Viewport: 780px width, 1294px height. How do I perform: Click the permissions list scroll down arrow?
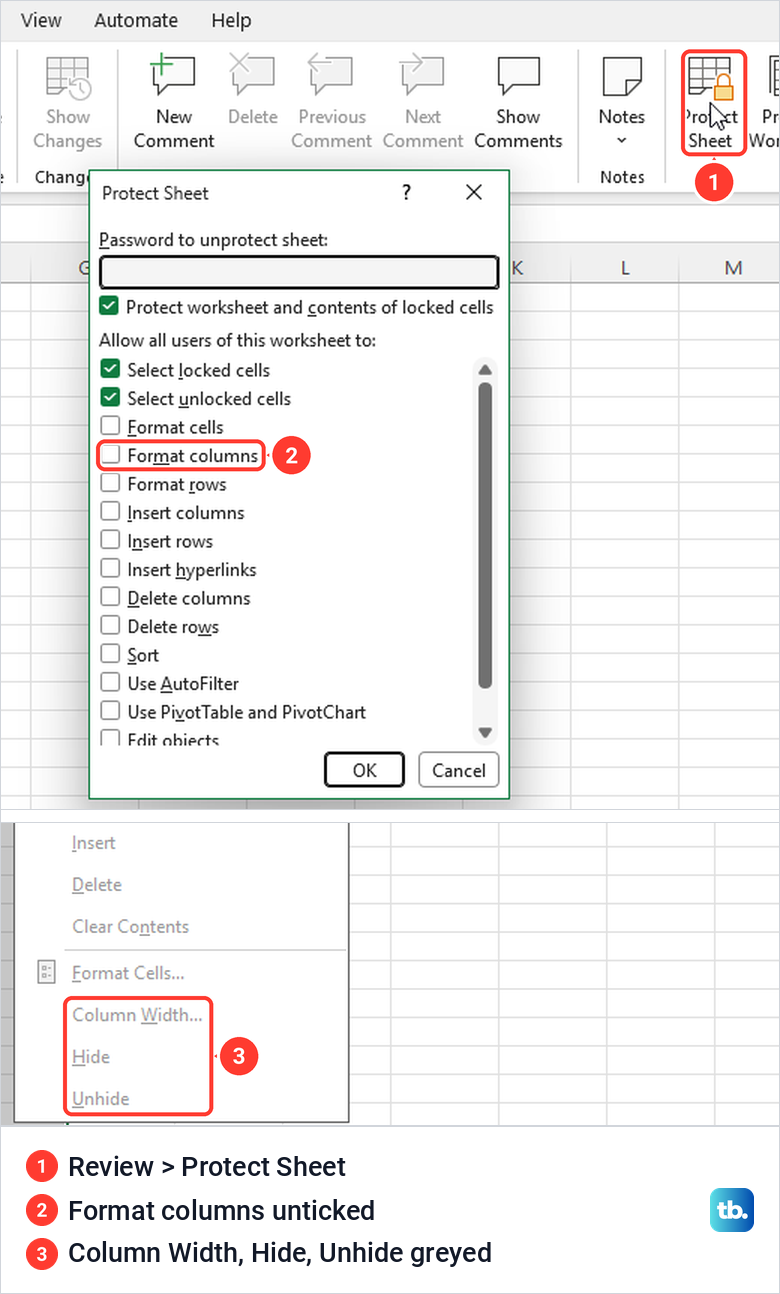point(485,733)
